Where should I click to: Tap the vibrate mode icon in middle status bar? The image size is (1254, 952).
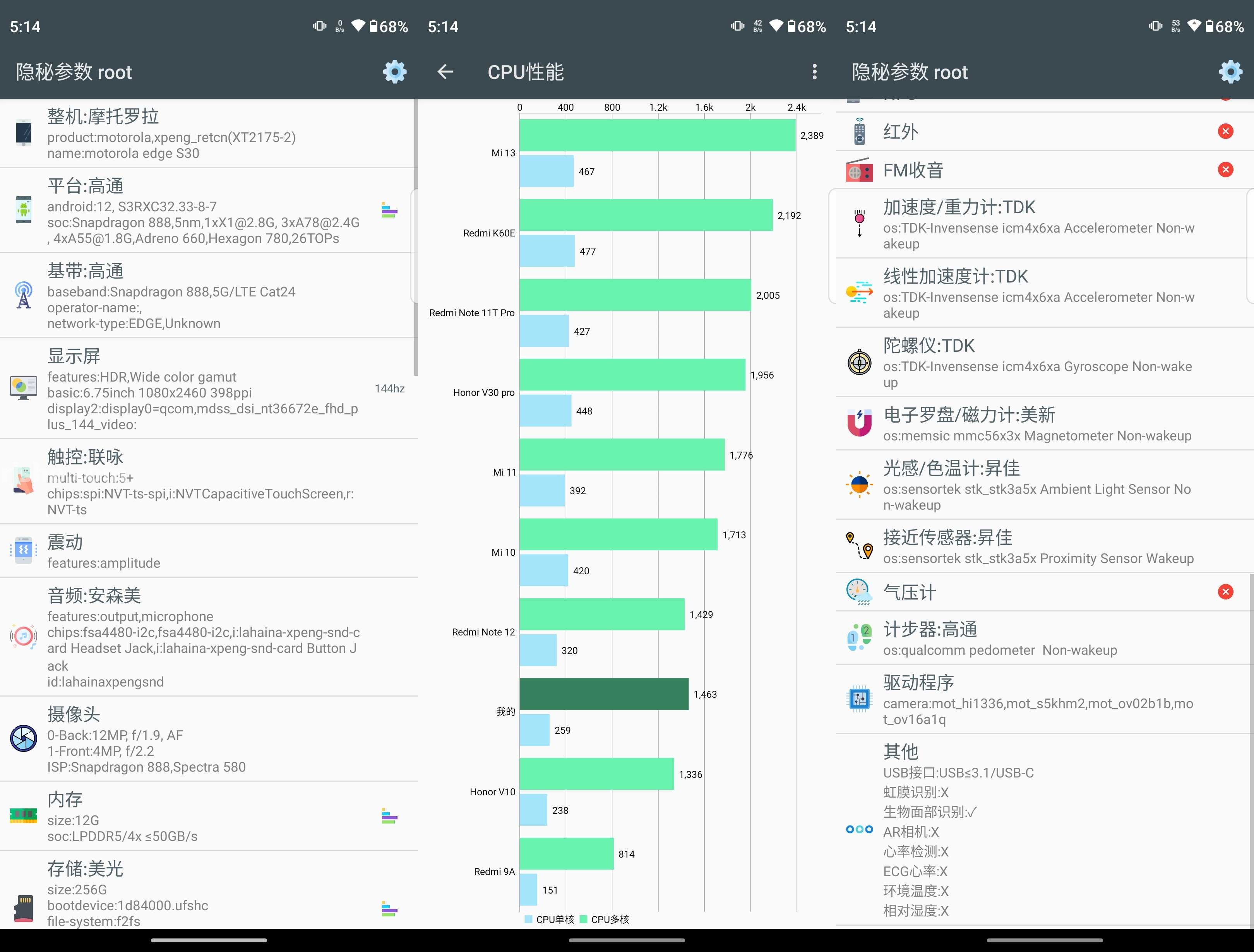coord(738,26)
